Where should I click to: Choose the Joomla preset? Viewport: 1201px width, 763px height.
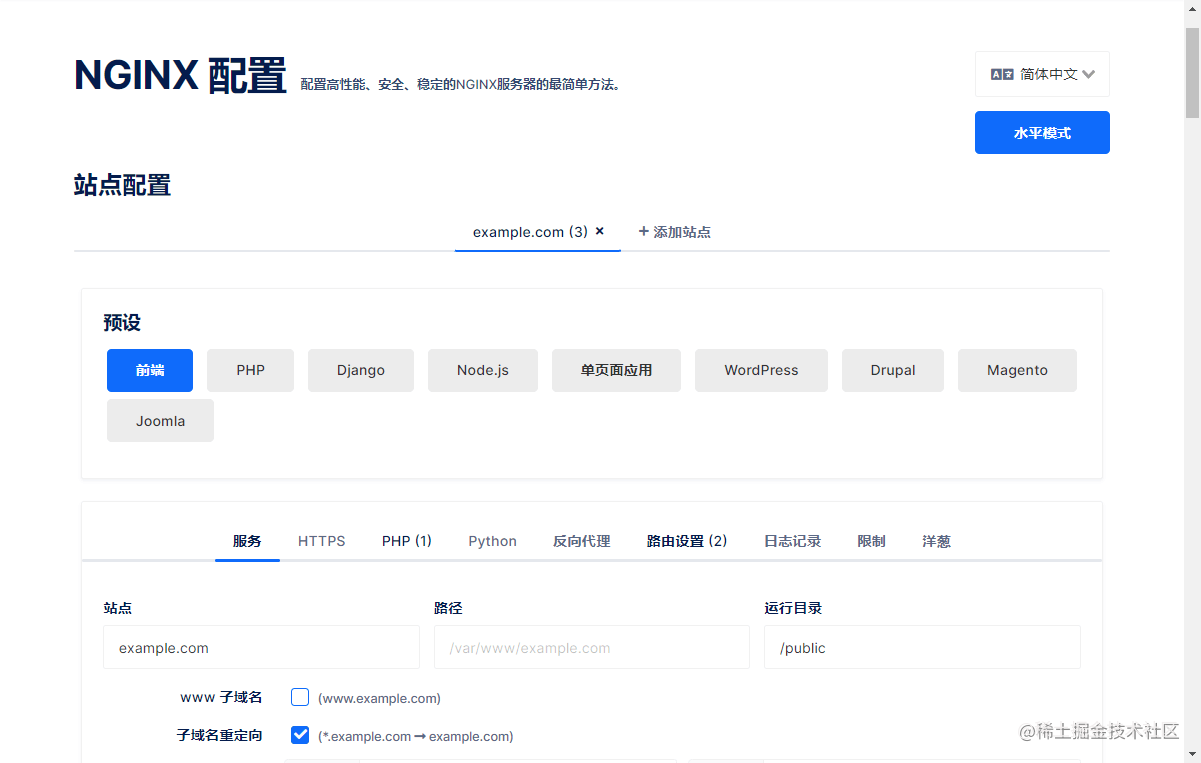[160, 421]
